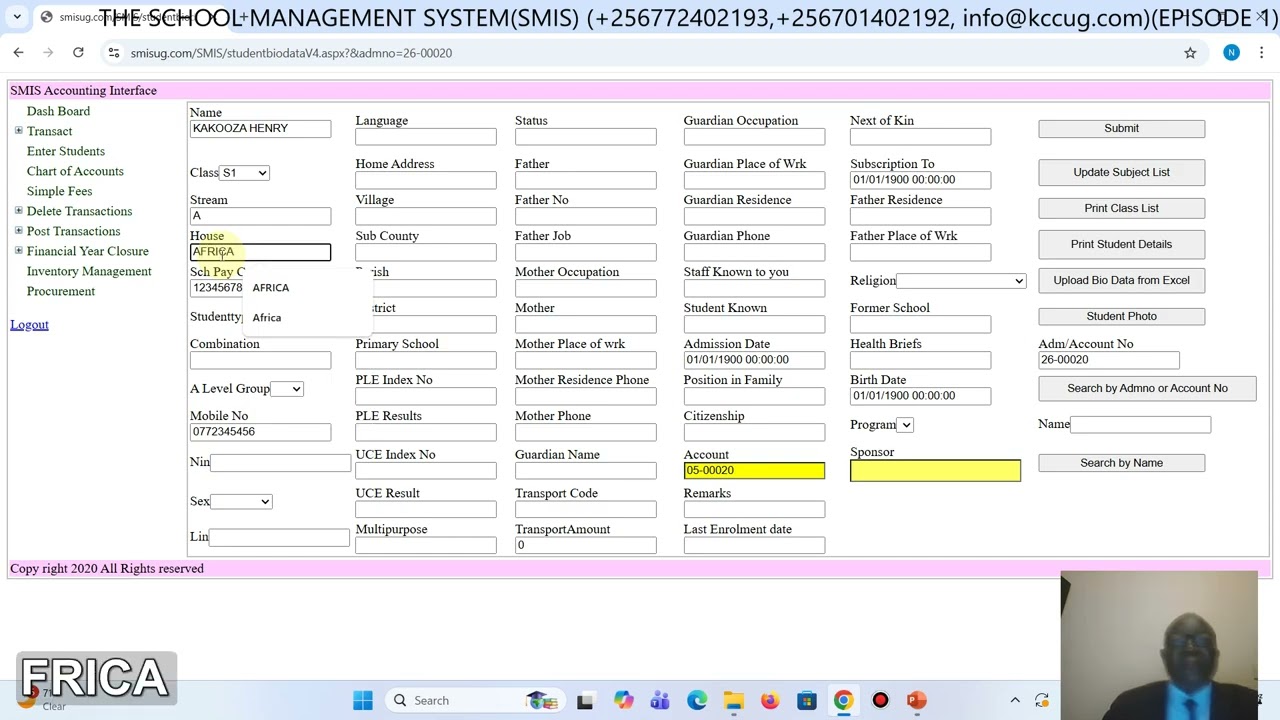The width and height of the screenshot is (1280, 720).
Task: Launch Copilot from the taskbar
Action: (623, 700)
